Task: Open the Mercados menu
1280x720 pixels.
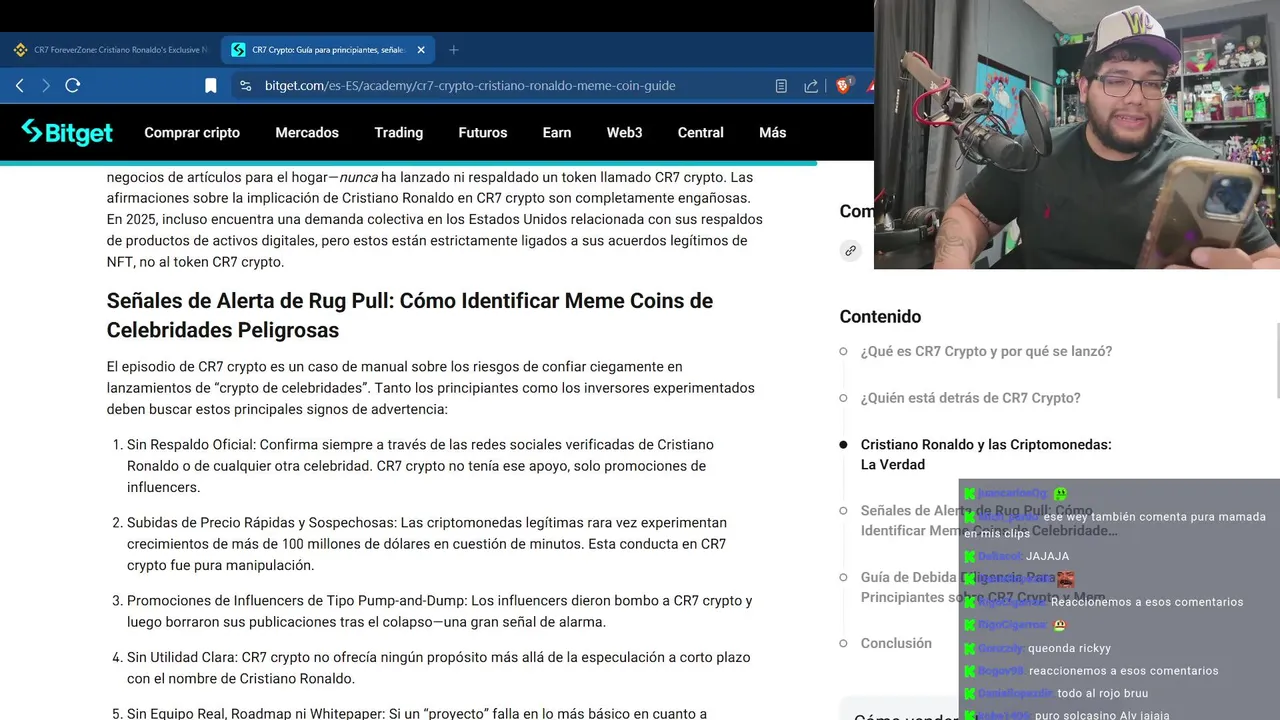Action: coord(307,132)
